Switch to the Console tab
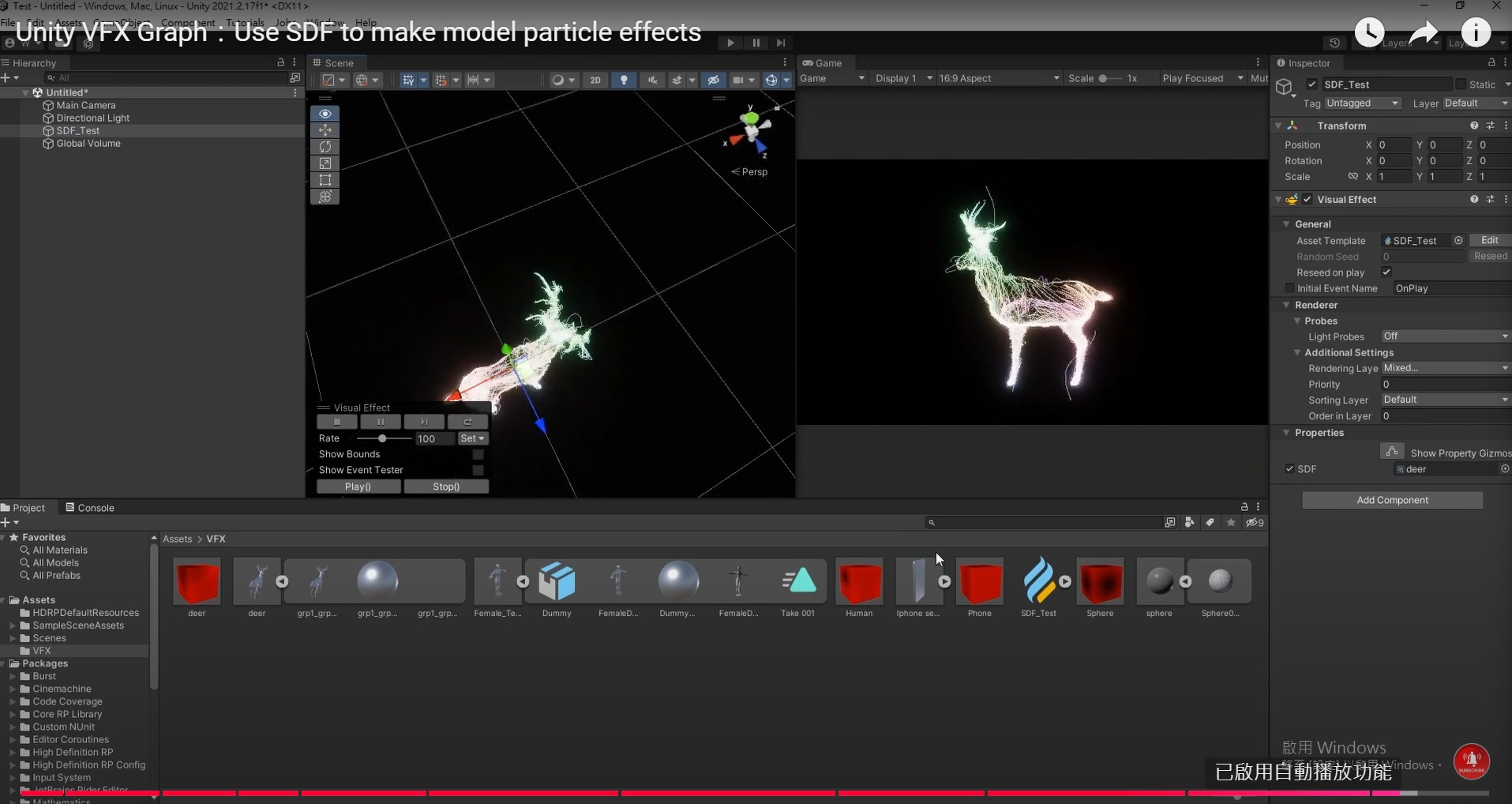The image size is (1512, 804). coord(90,508)
